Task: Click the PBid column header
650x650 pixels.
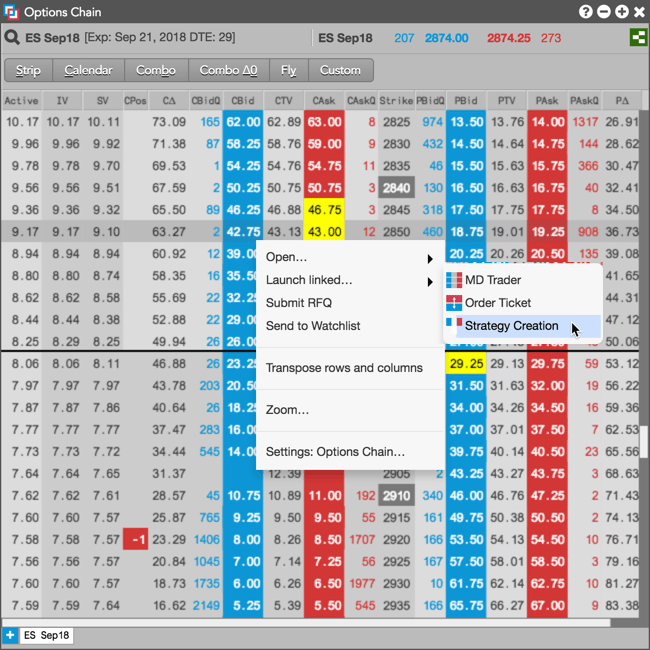Action: tap(466, 101)
